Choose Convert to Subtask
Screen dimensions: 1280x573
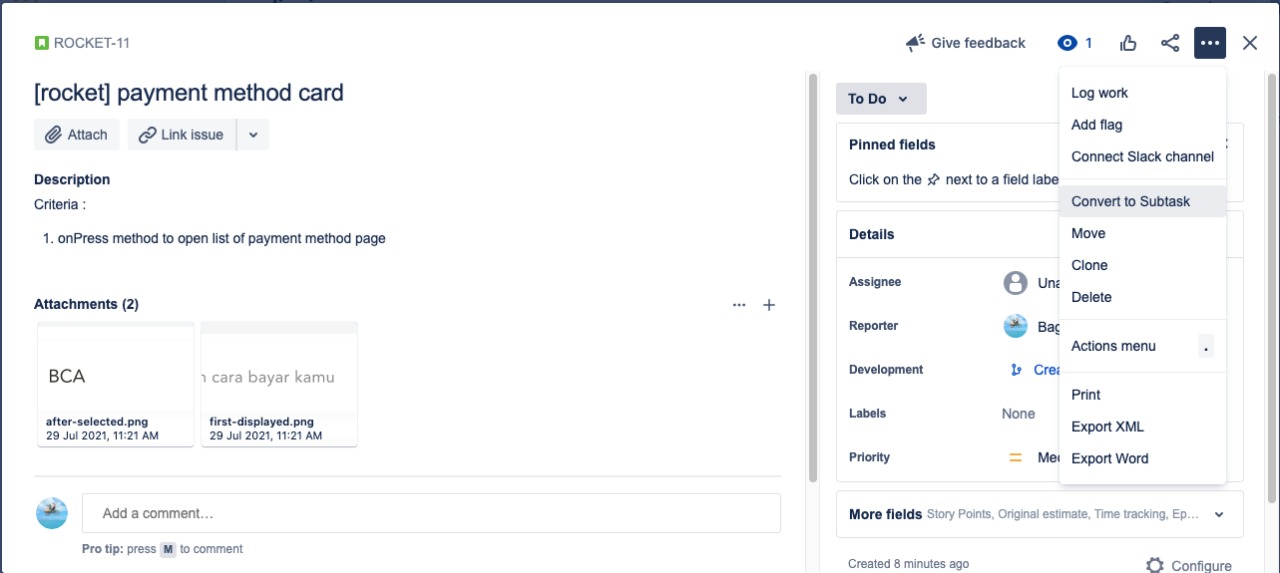[x=1142, y=201]
